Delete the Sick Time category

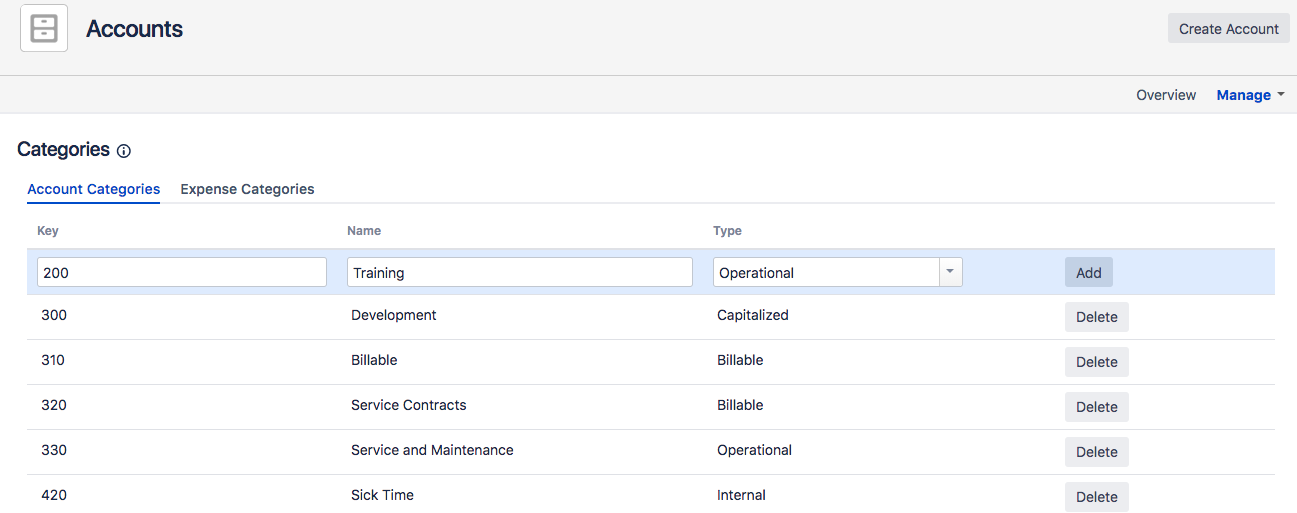coord(1096,497)
